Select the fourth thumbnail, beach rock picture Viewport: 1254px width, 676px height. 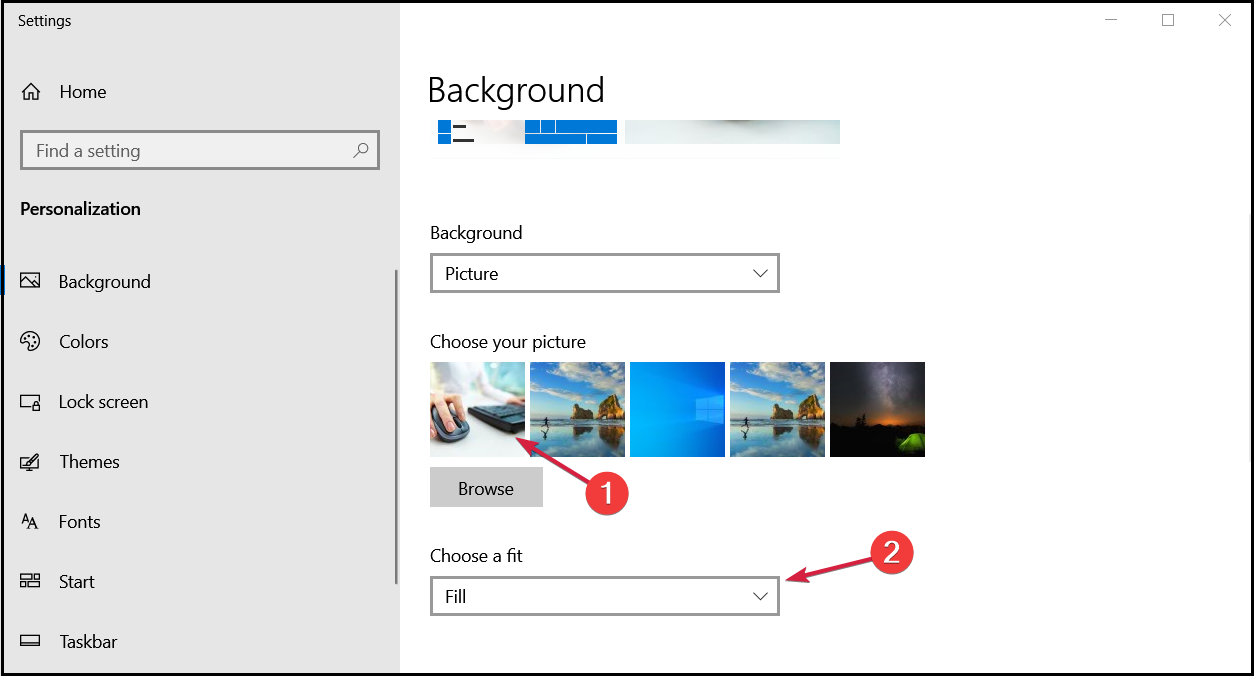point(777,409)
